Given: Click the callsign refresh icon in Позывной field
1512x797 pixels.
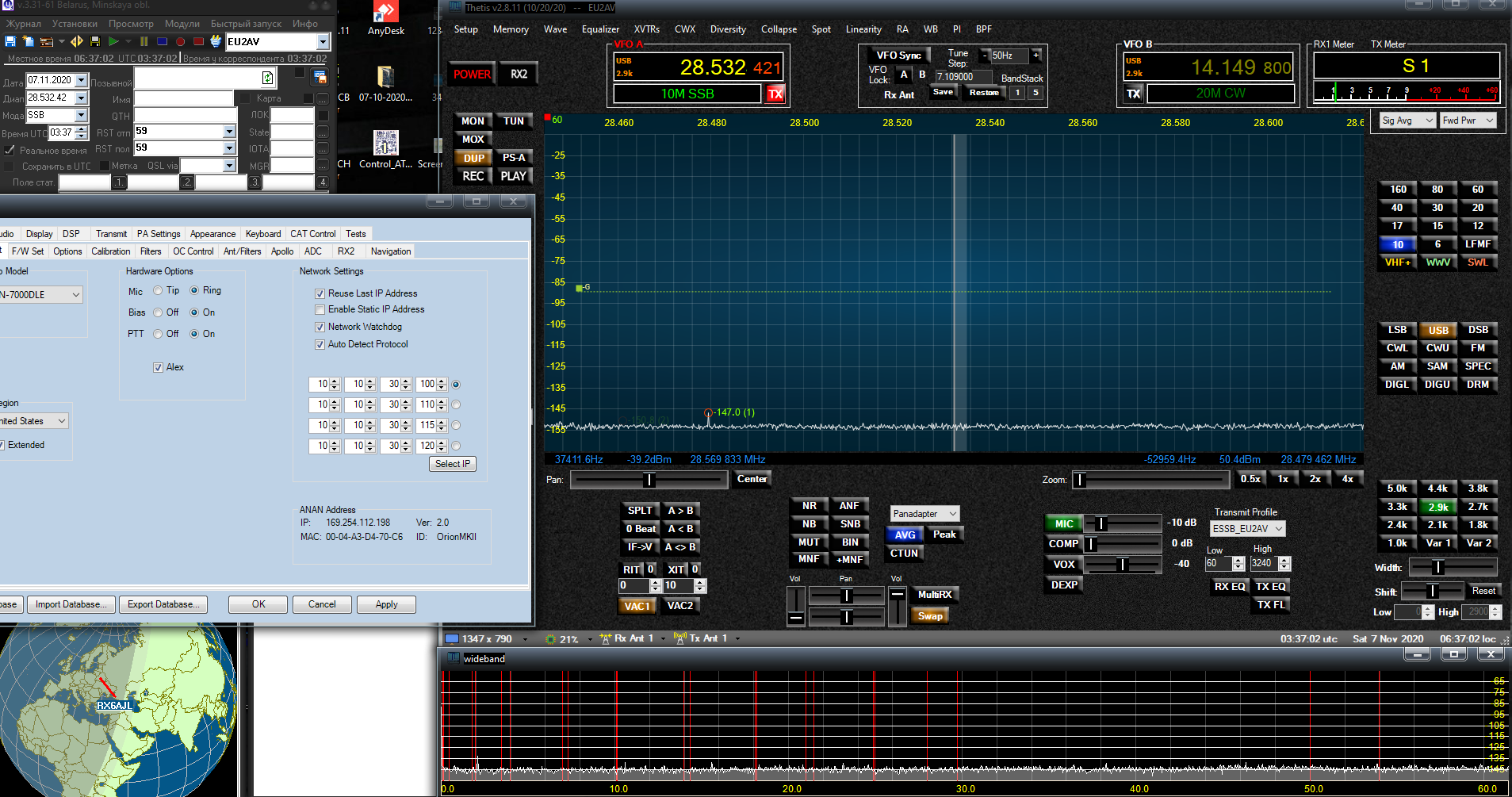Looking at the screenshot, I should pyautogui.click(x=268, y=78).
